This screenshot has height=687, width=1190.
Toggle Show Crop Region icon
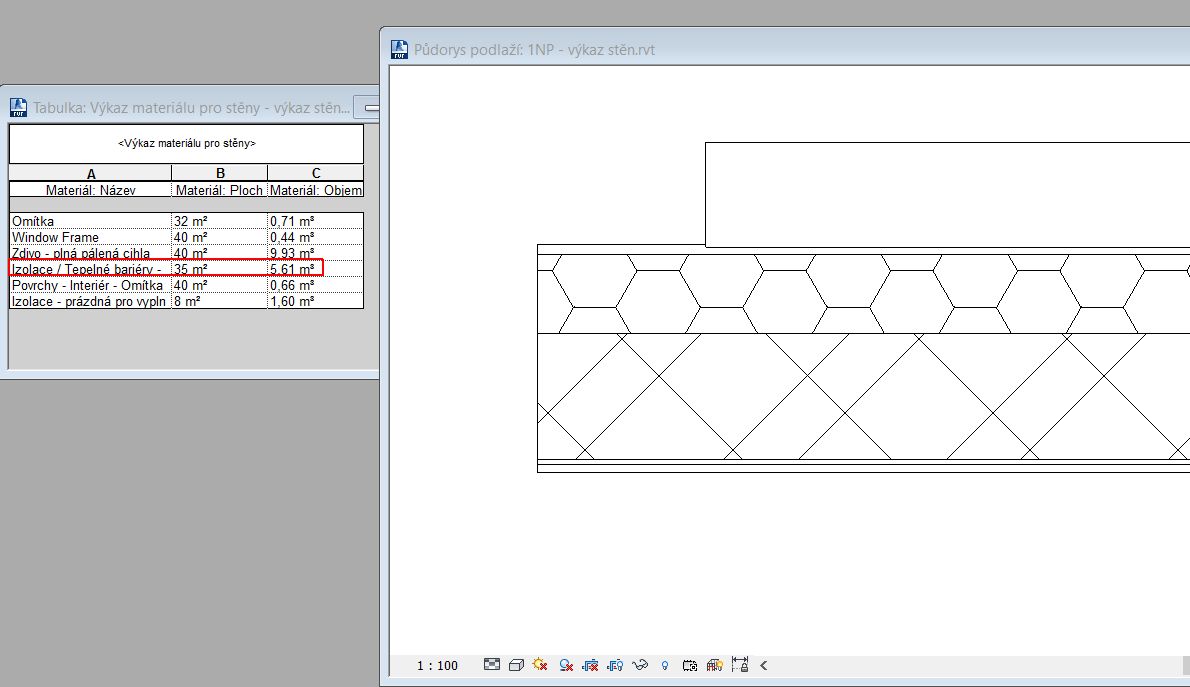[615, 664]
